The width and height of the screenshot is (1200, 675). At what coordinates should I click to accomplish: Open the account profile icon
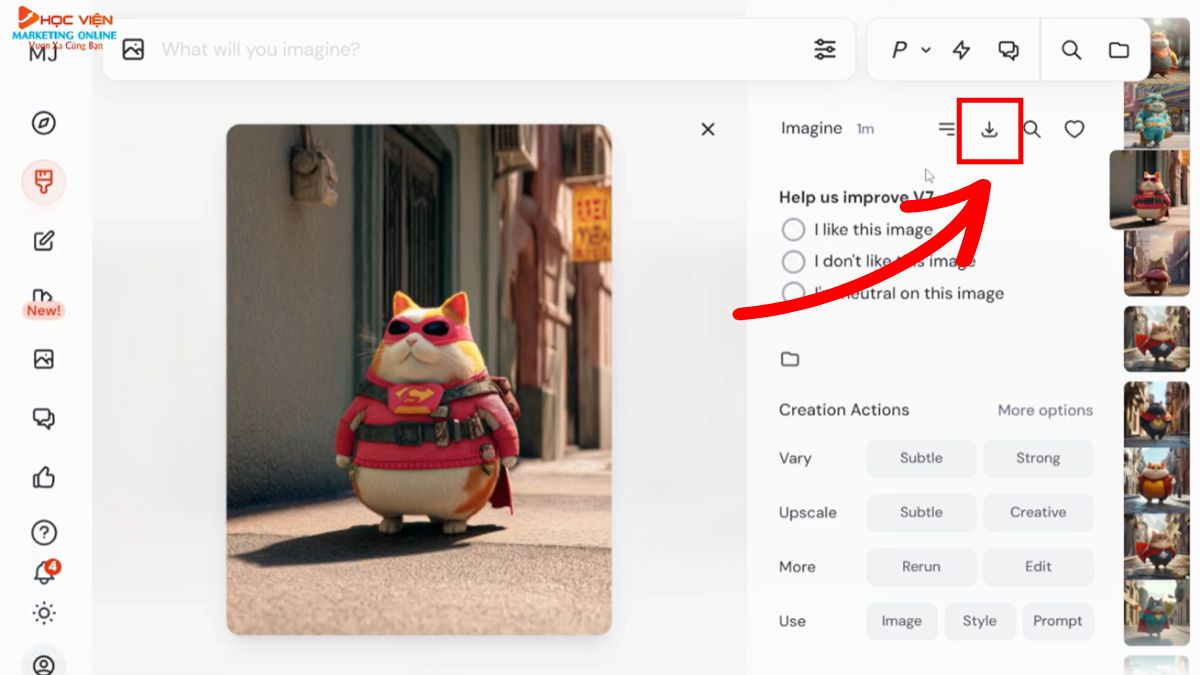pyautogui.click(x=44, y=664)
